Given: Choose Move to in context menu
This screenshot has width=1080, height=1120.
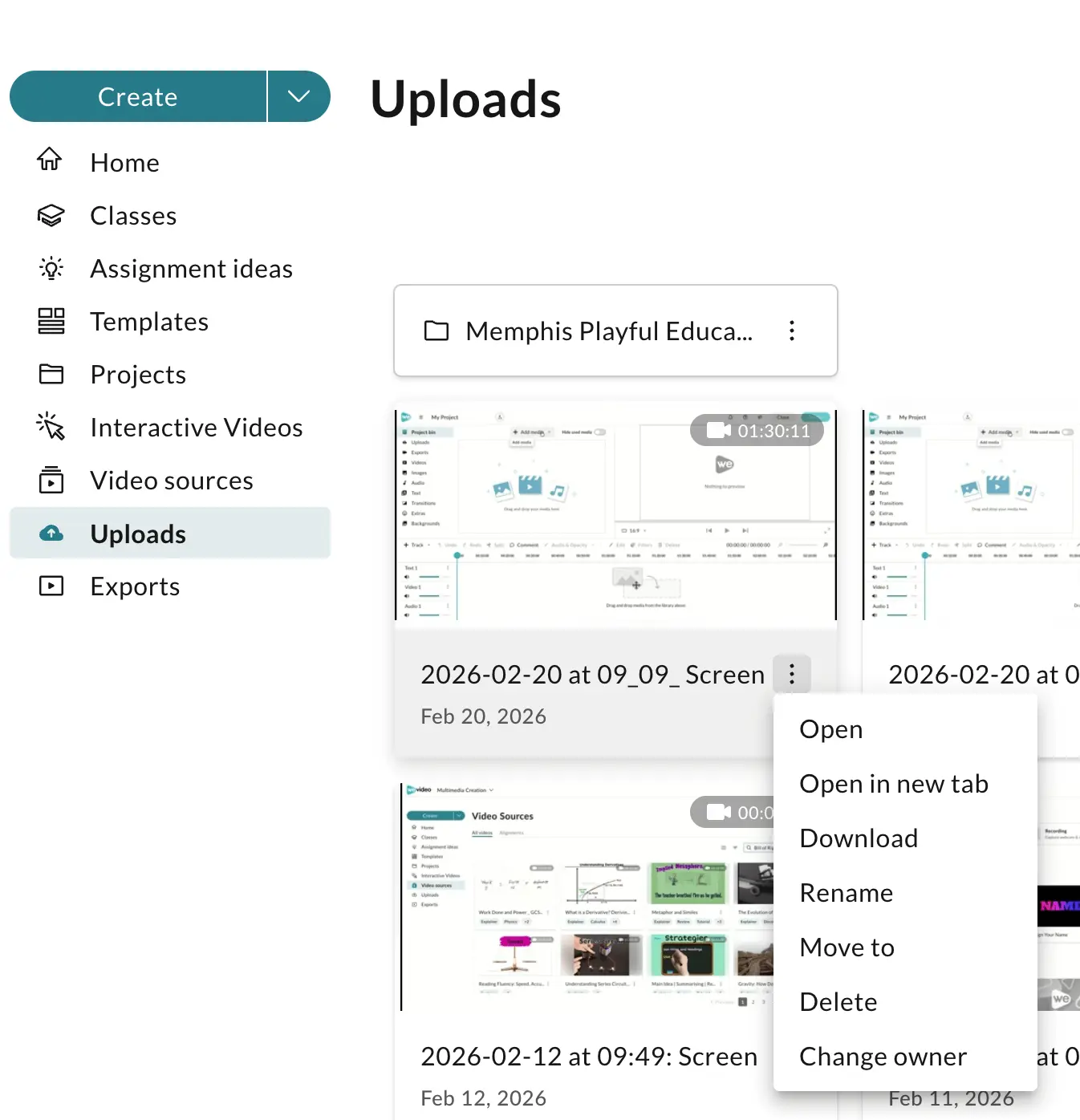Looking at the screenshot, I should tap(905, 948).
